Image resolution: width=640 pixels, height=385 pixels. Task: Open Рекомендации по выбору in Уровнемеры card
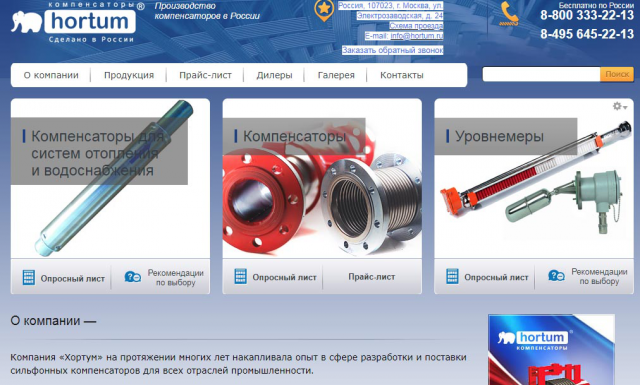click(x=599, y=276)
